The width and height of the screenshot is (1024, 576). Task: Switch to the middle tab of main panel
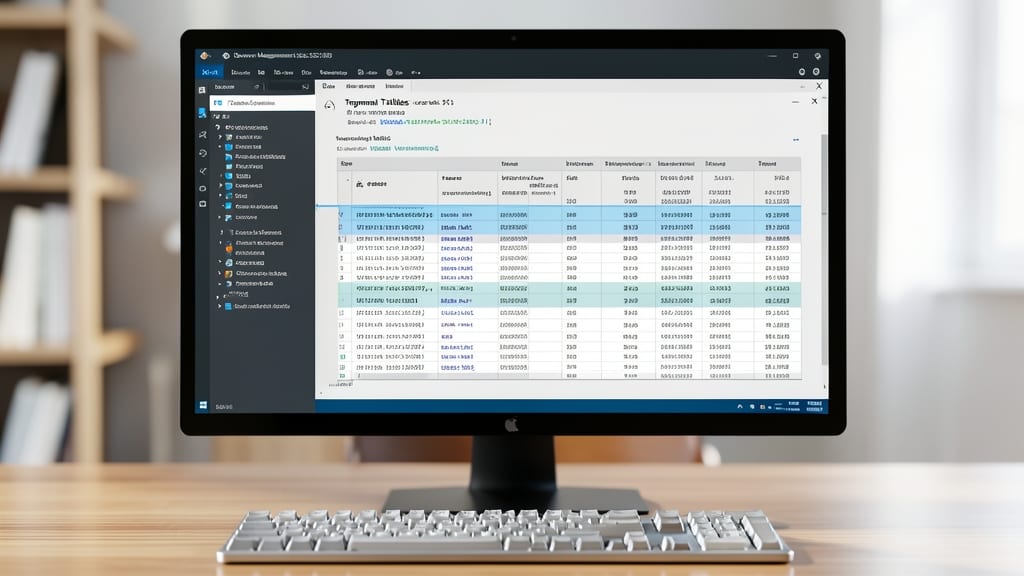coord(360,86)
